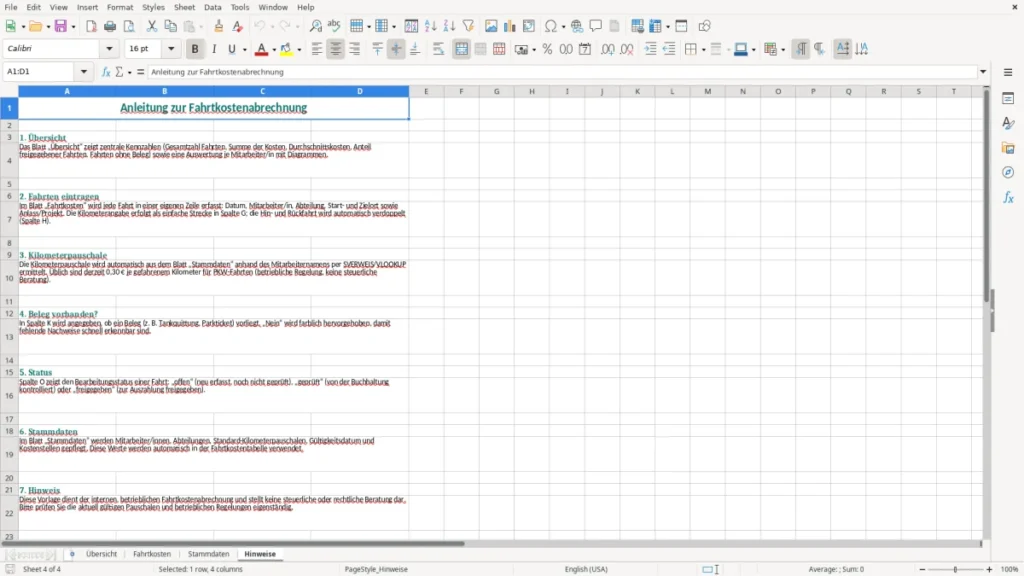The width and height of the screenshot is (1024, 576).
Task: Click the zoom slider handle
Action: (x=955, y=569)
